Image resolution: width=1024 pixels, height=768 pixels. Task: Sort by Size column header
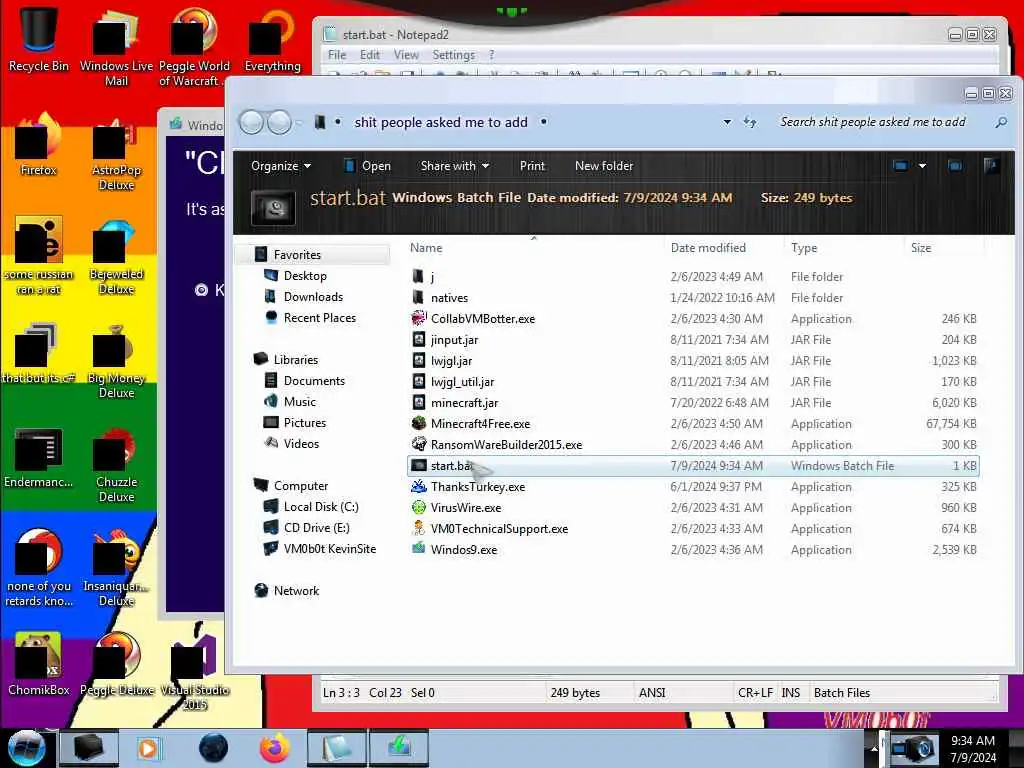pos(921,248)
